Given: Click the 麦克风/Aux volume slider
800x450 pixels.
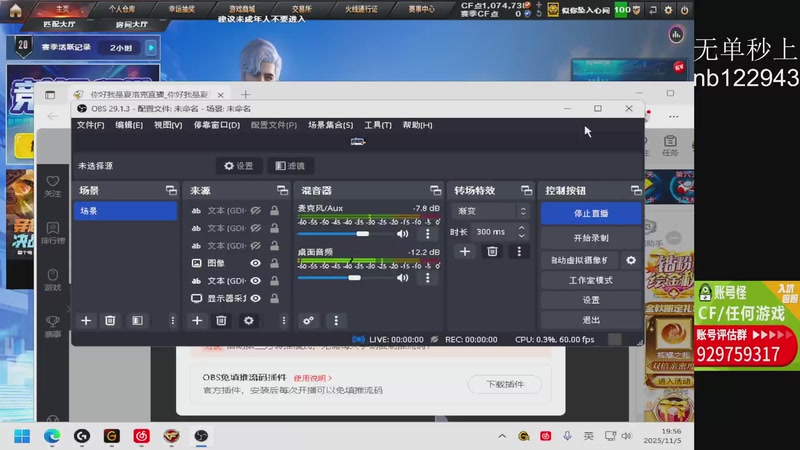Looking at the screenshot, I should point(346,234).
